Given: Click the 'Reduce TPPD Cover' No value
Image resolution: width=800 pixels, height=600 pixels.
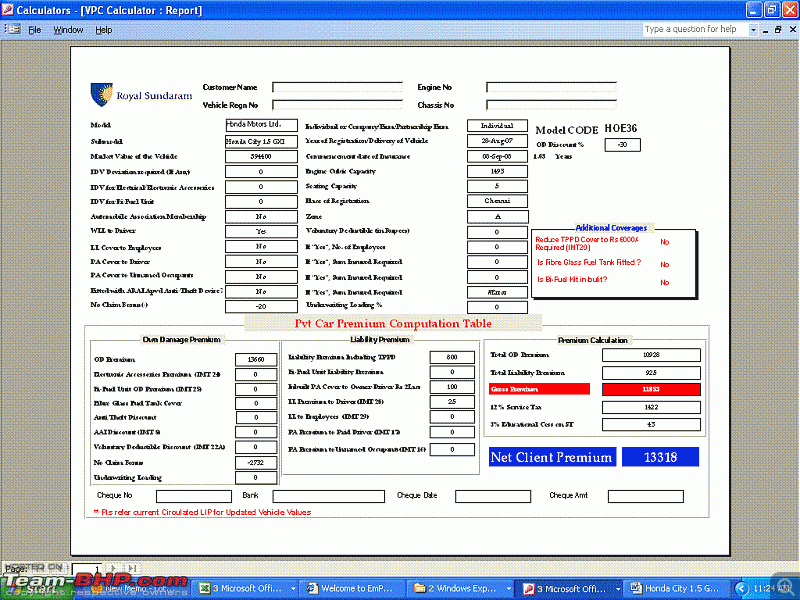Looking at the screenshot, I should [664, 242].
